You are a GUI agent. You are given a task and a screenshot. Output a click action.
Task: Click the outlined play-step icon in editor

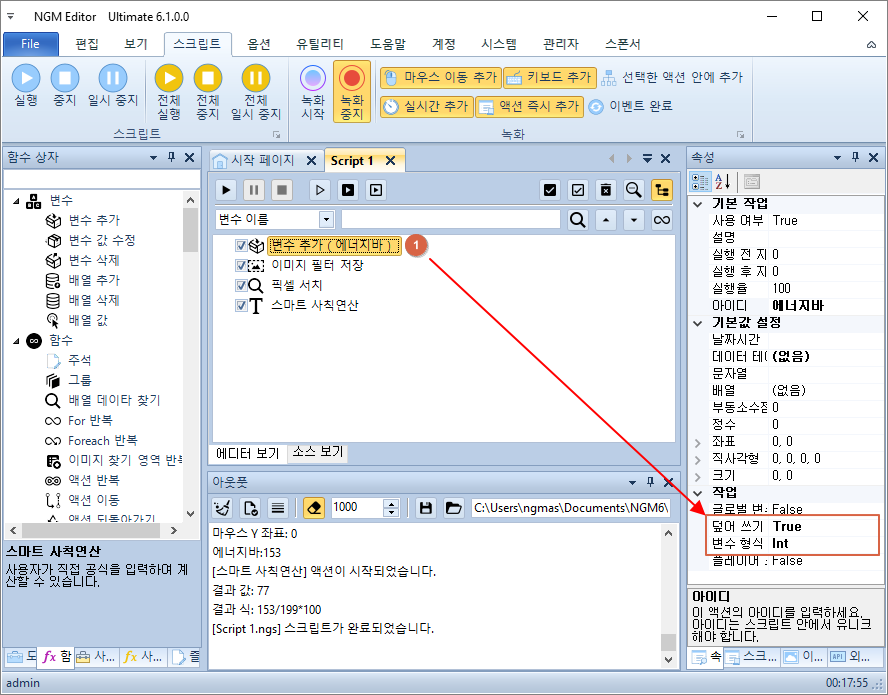320,190
